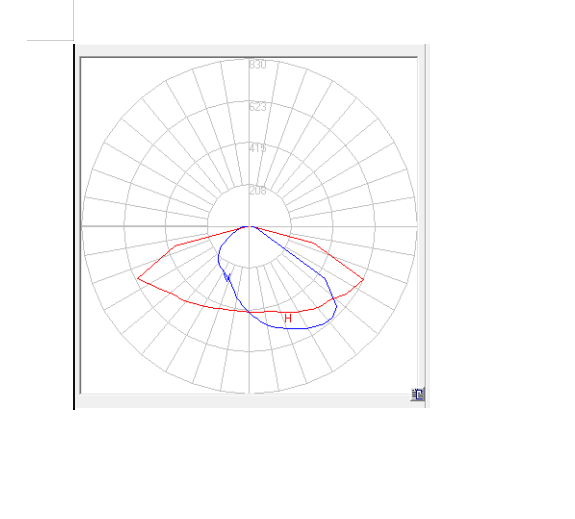Click the red curve where it crosses the vertical axis
The height and width of the screenshot is (519, 575).
coord(249,312)
